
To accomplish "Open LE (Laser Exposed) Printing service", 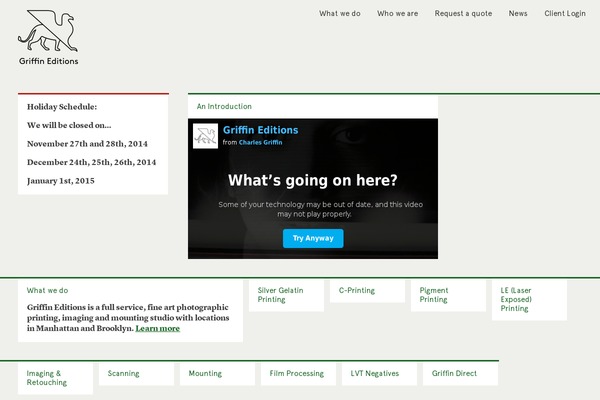I will tap(529, 300).
